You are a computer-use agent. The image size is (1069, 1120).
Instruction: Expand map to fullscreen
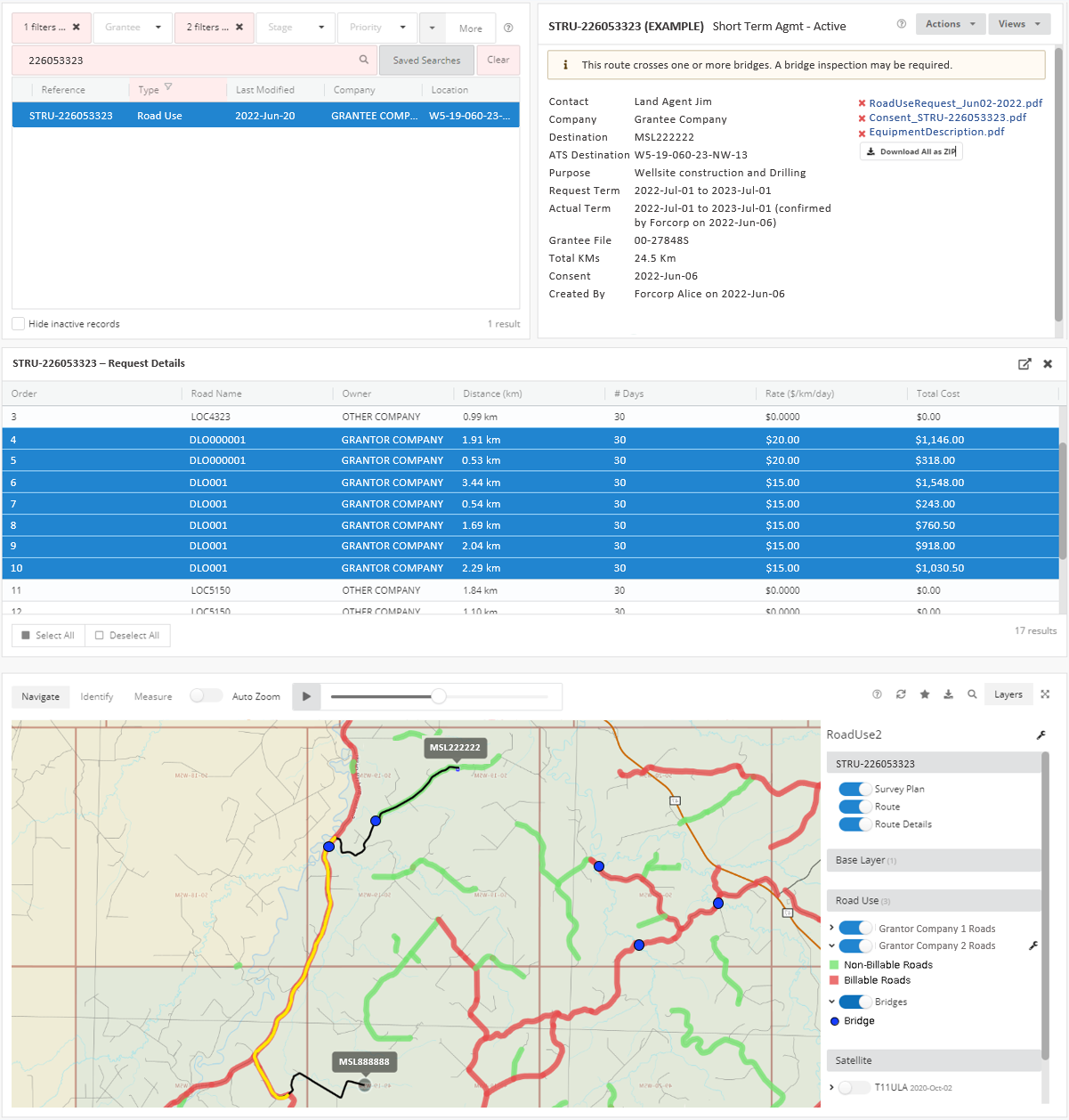point(1045,694)
